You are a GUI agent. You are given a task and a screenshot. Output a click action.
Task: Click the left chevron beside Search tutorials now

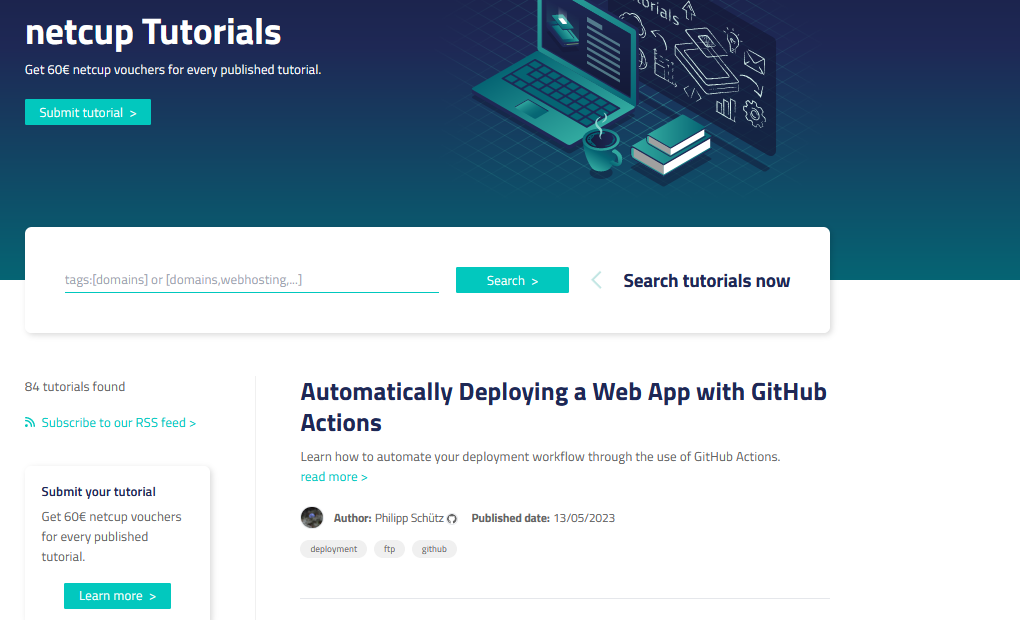click(596, 280)
